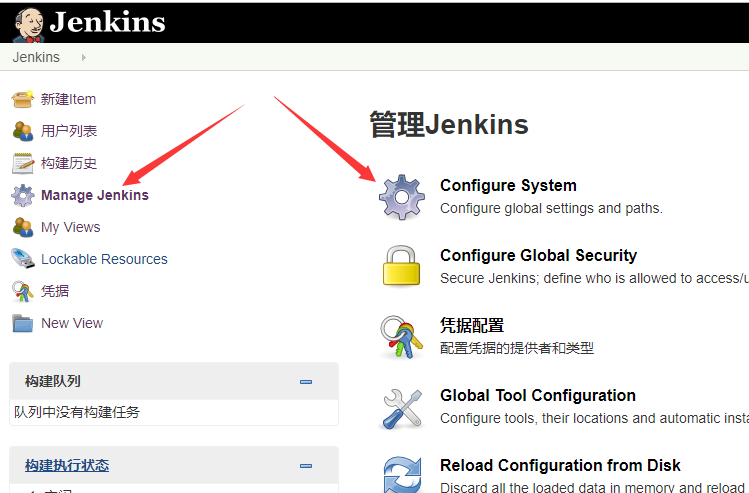
Task: Click the Jenkins butler logo
Action: pyautogui.click(x=29, y=25)
